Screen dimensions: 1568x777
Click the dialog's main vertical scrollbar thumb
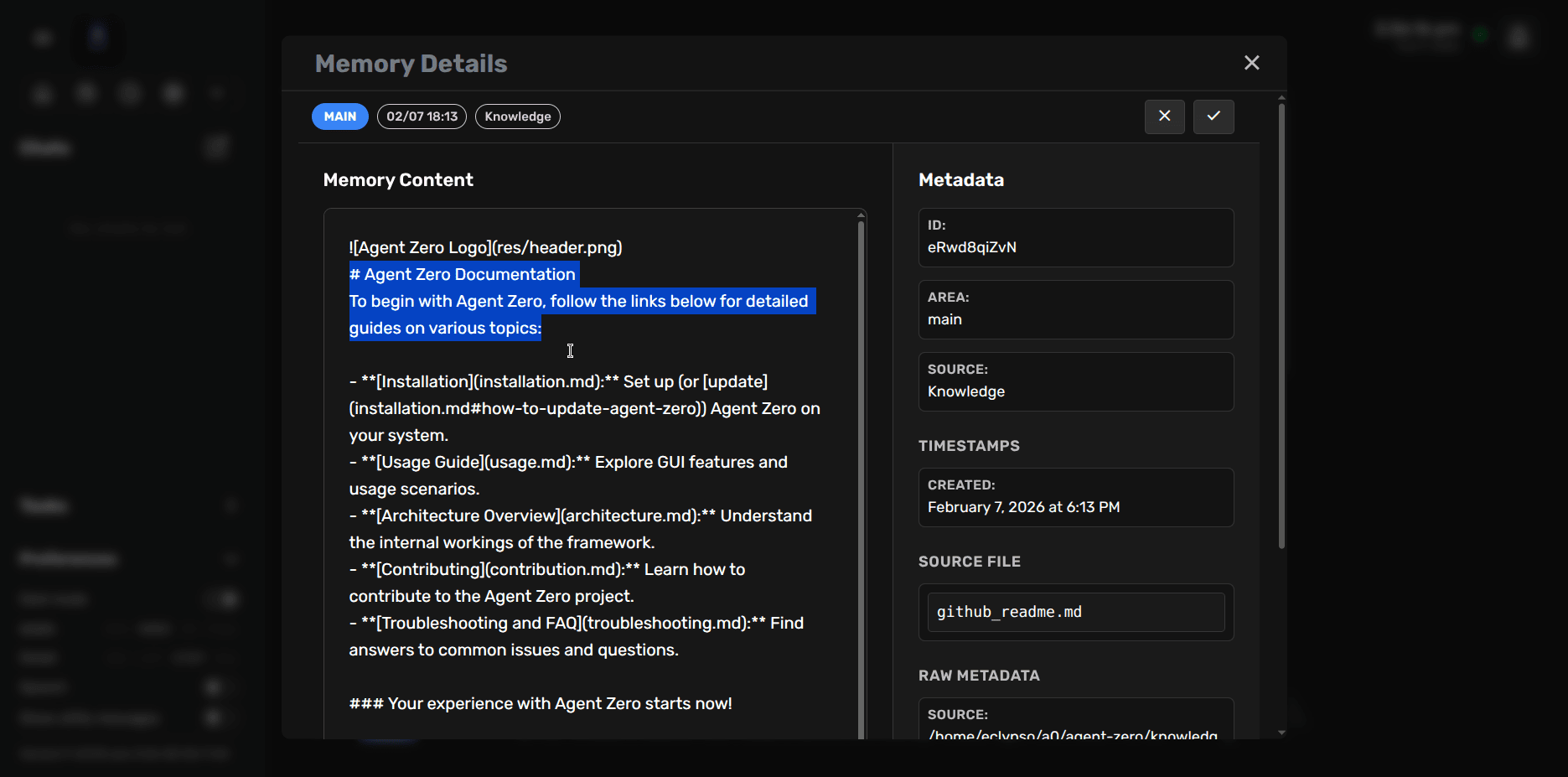[x=1281, y=327]
